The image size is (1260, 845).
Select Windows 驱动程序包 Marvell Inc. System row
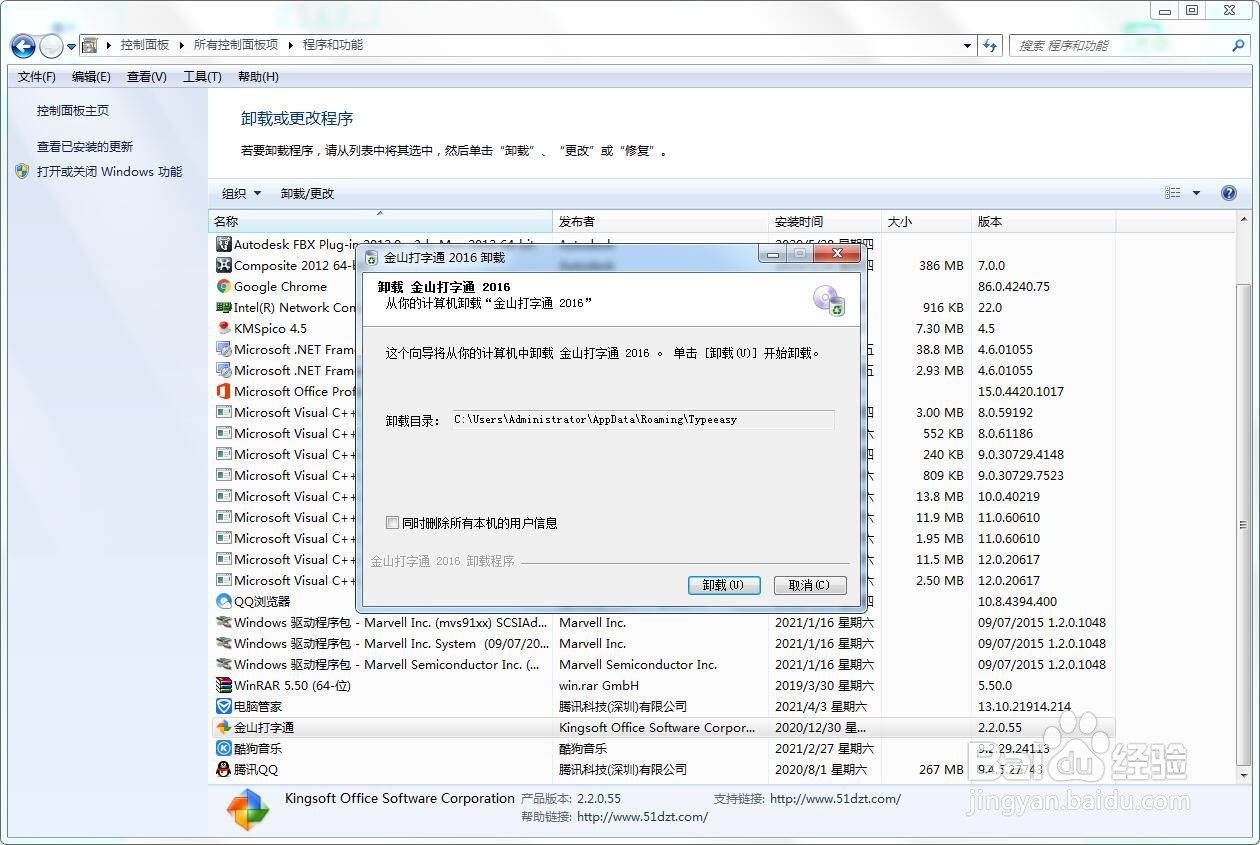(662, 643)
